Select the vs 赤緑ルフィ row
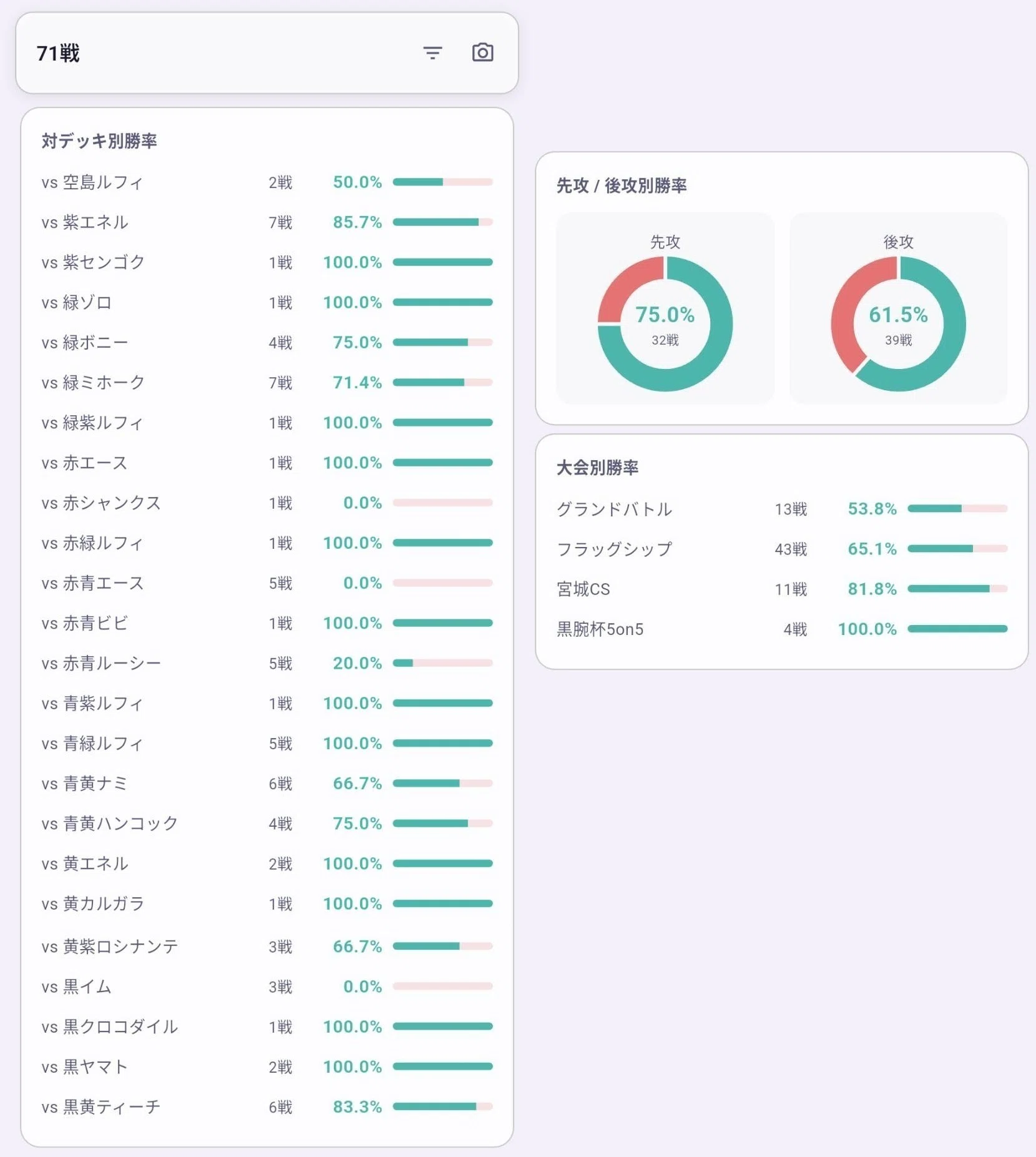 click(267, 543)
